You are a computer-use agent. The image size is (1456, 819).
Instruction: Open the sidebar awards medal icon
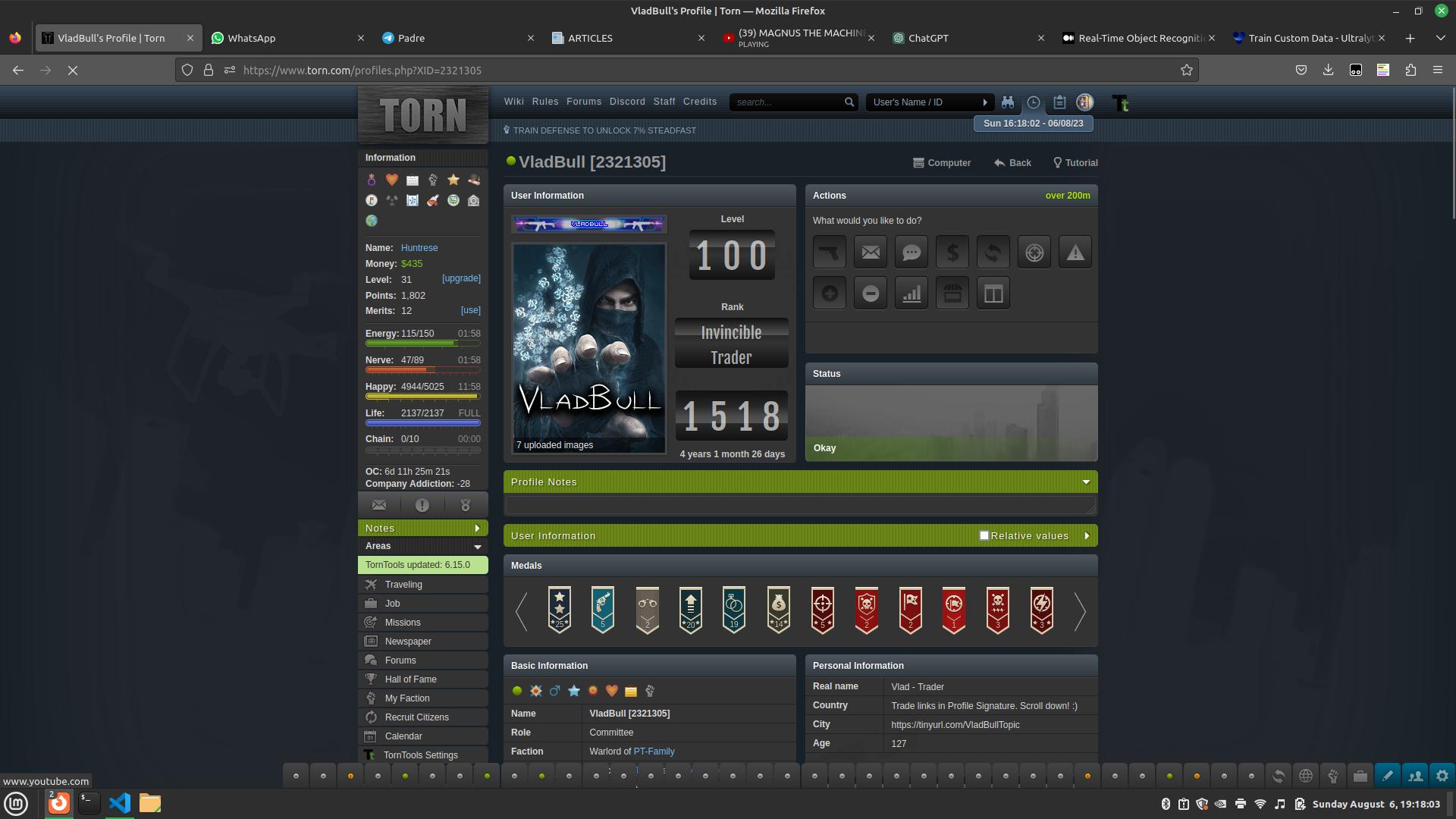point(466,505)
